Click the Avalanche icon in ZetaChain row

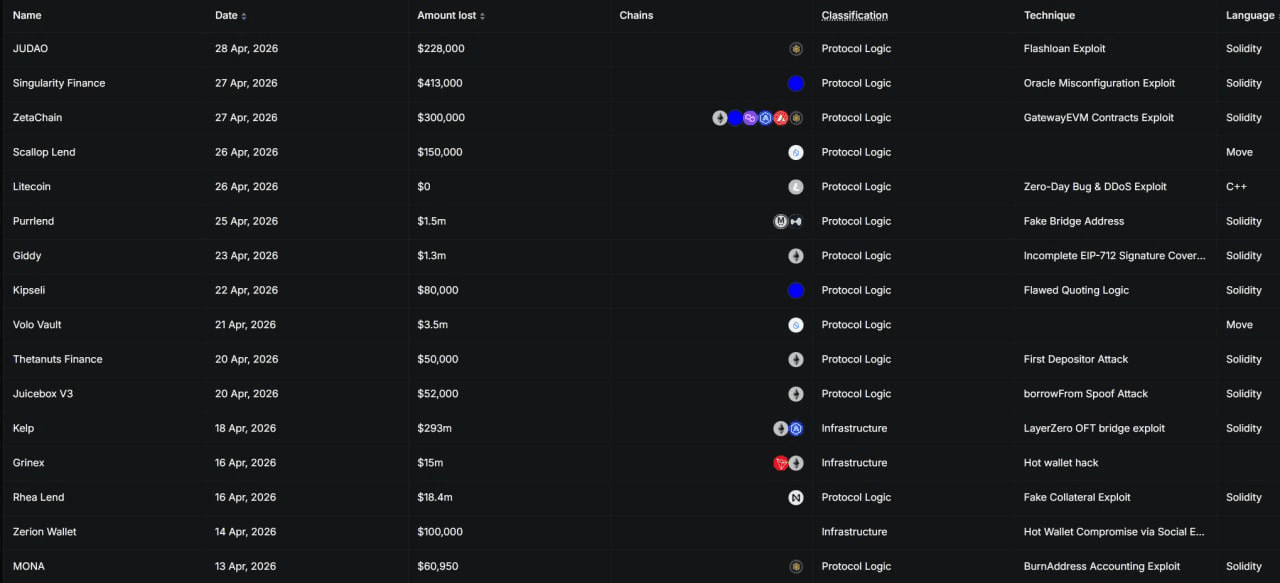[x=781, y=118]
